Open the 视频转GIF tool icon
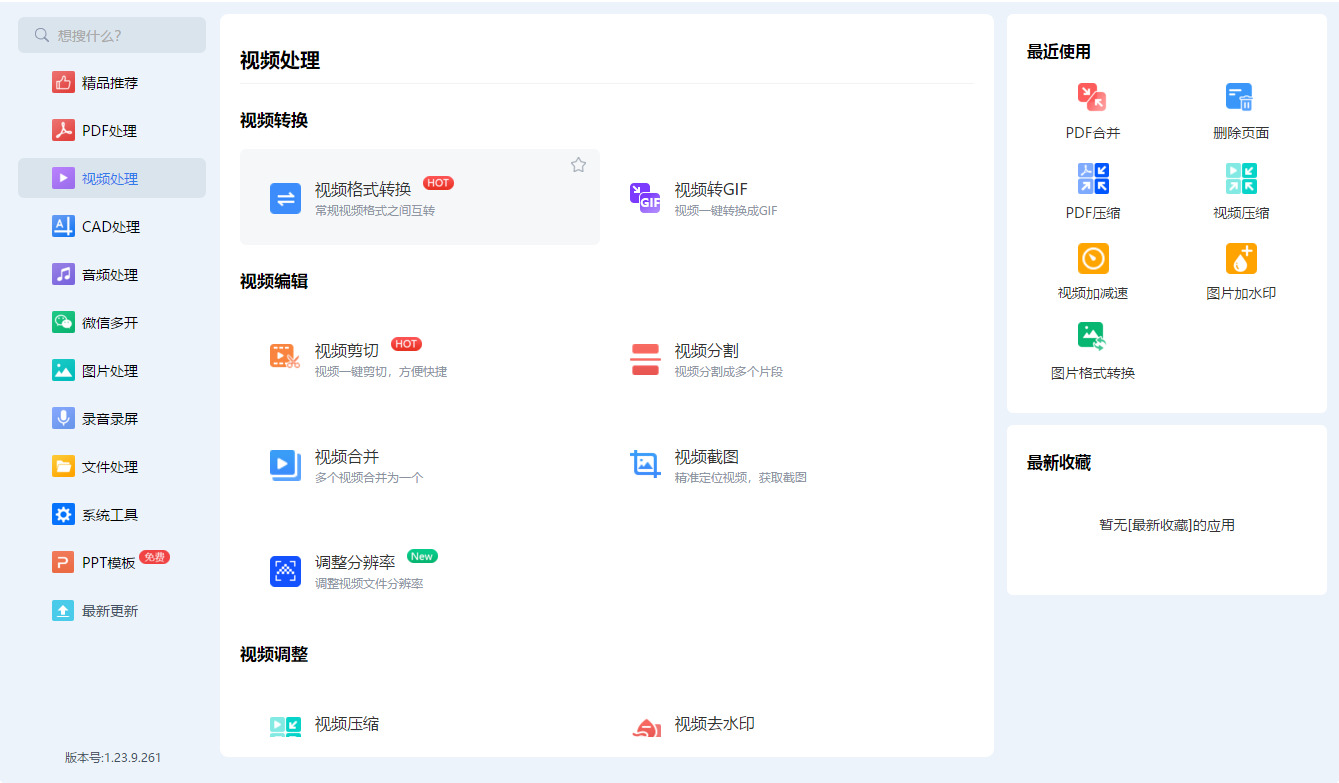The width and height of the screenshot is (1339, 783). tap(645, 198)
